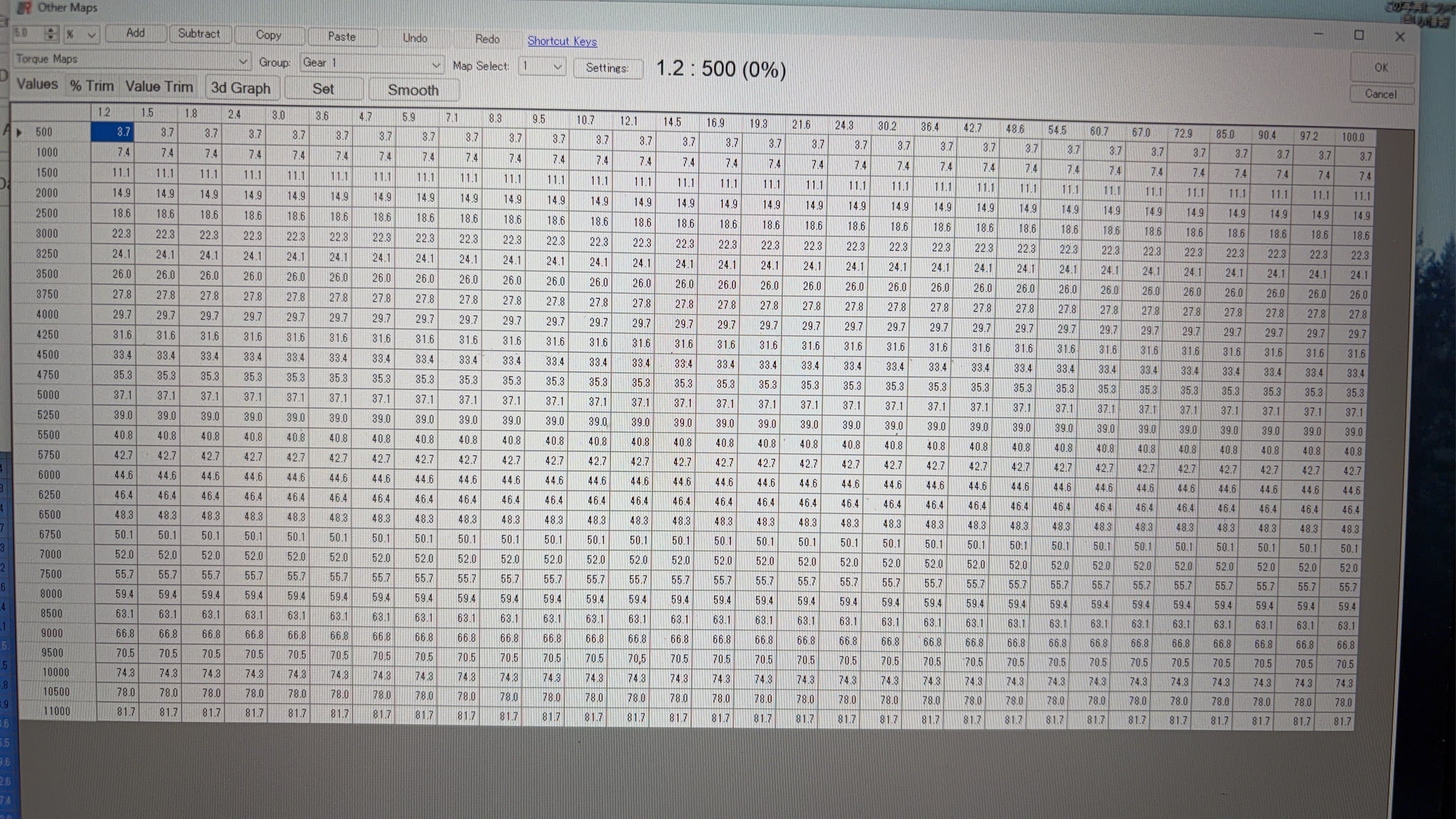Viewport: 1456px width, 819px height.
Task: Click the Set button
Action: tap(323, 89)
